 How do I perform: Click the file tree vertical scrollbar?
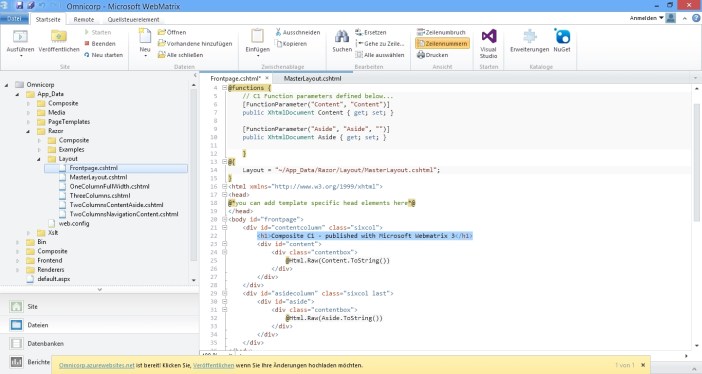(x=194, y=175)
